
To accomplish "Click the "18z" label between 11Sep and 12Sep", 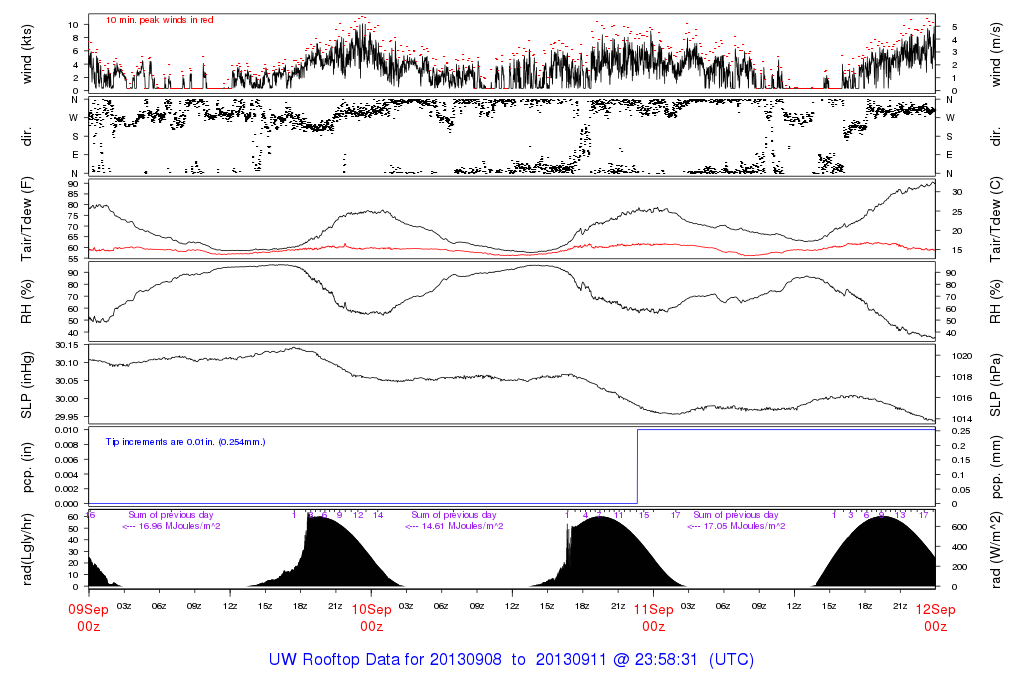I will (x=865, y=606).
